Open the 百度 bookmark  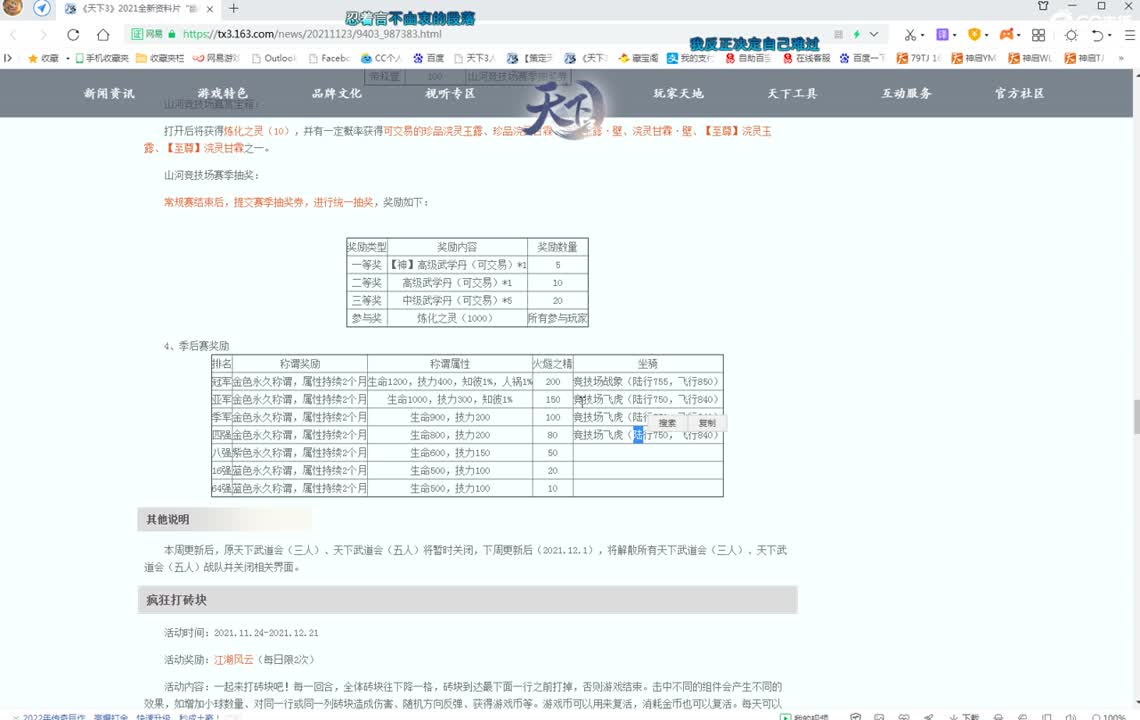point(428,58)
